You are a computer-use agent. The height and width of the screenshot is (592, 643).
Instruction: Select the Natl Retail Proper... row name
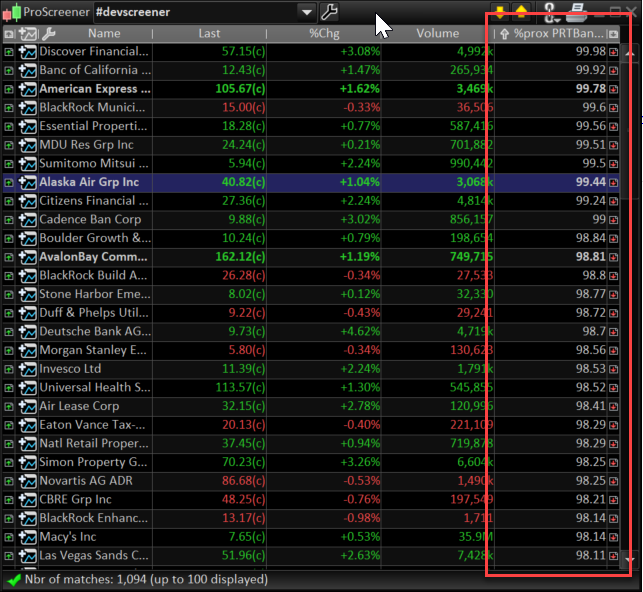point(94,443)
